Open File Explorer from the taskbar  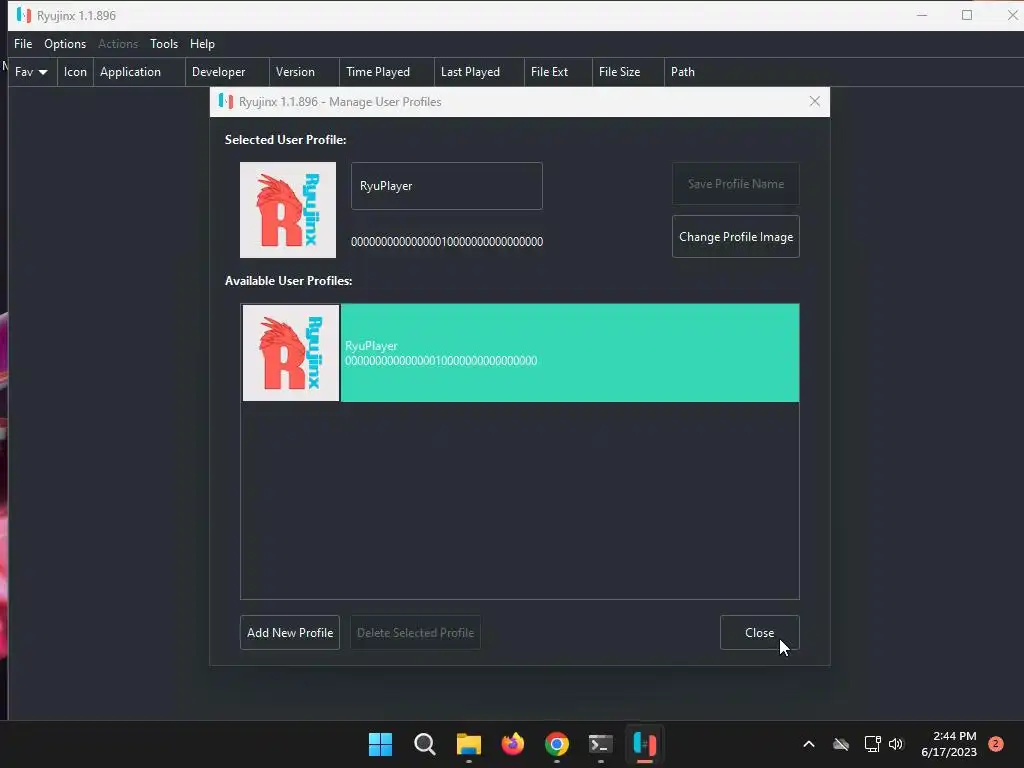click(x=469, y=744)
